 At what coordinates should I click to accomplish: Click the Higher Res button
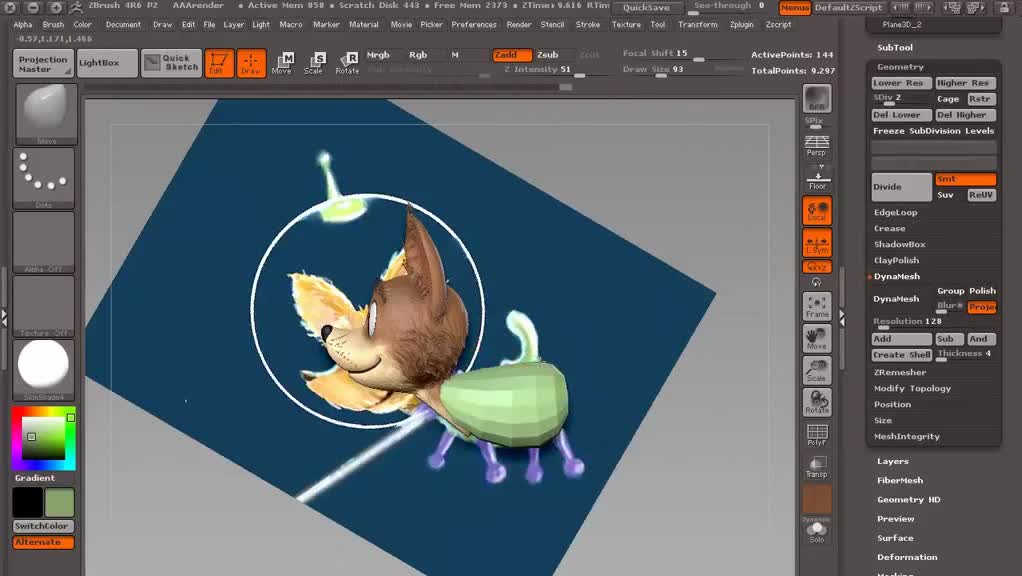click(965, 83)
